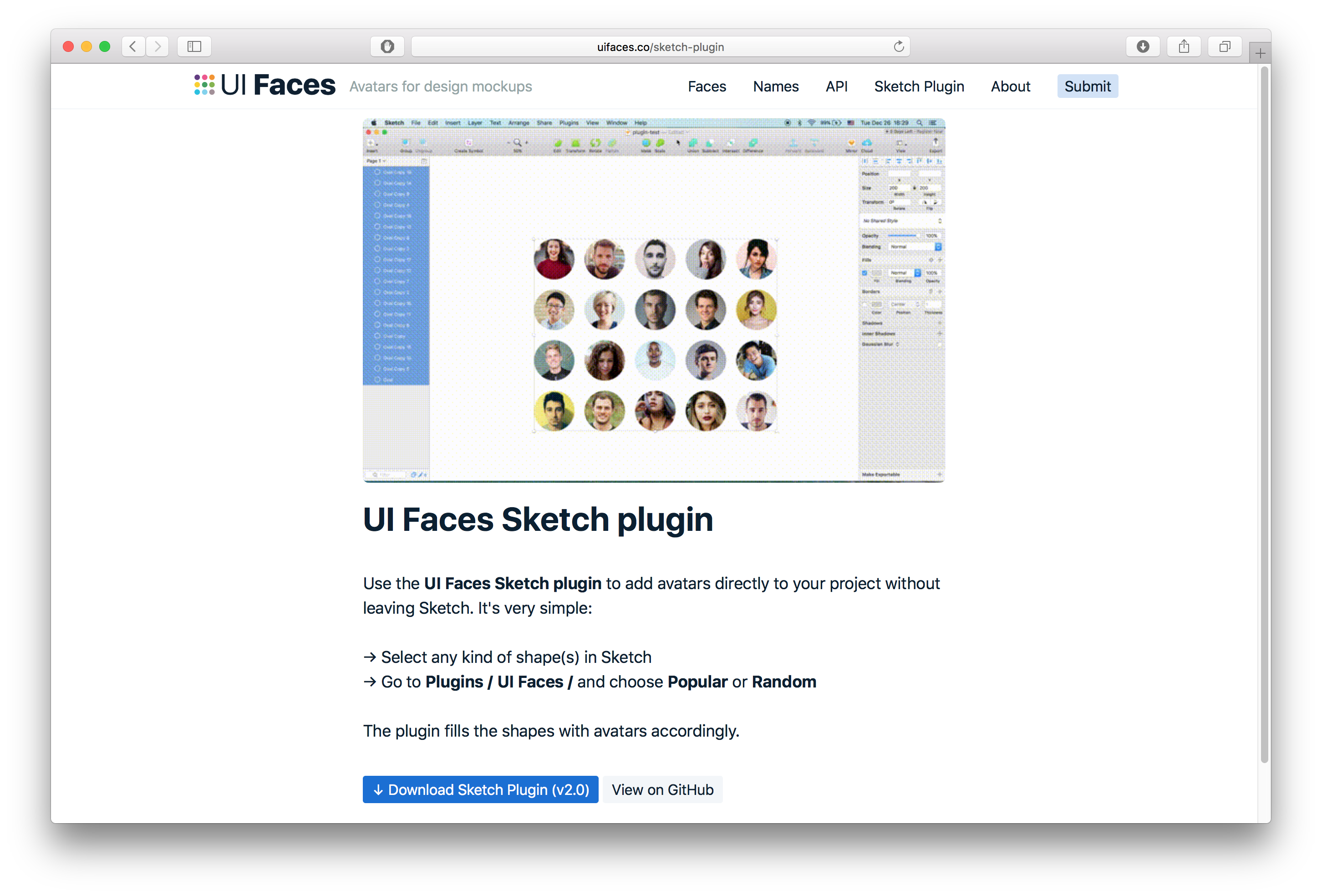Open the About page
Image resolution: width=1322 pixels, height=896 pixels.
[1010, 87]
